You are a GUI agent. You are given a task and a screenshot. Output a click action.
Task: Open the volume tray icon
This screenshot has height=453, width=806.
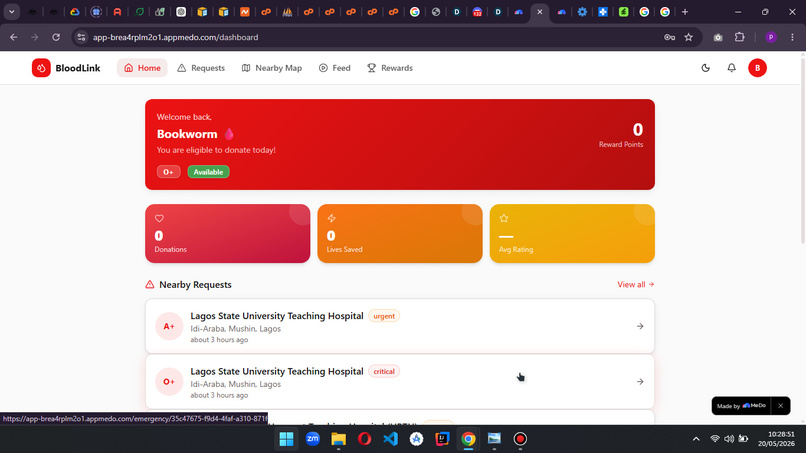click(729, 439)
